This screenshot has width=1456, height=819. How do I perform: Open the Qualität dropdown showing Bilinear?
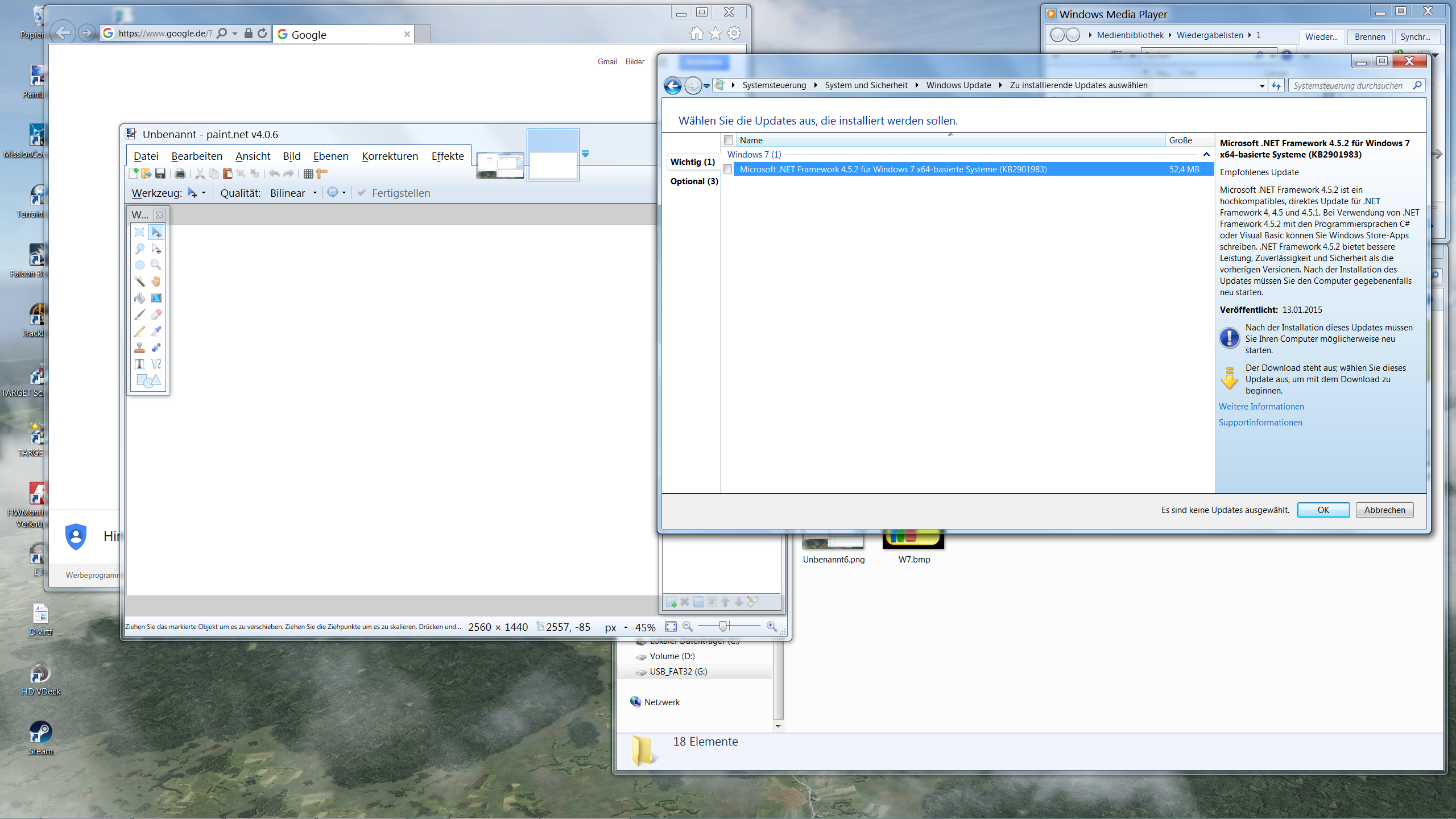(316, 193)
